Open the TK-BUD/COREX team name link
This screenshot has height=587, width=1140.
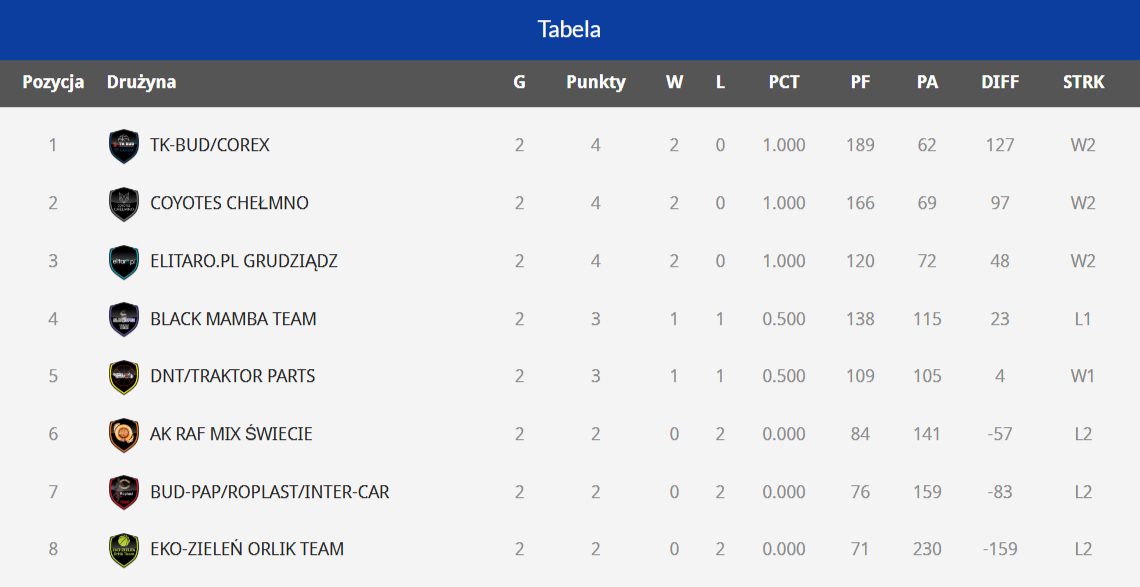coord(210,145)
